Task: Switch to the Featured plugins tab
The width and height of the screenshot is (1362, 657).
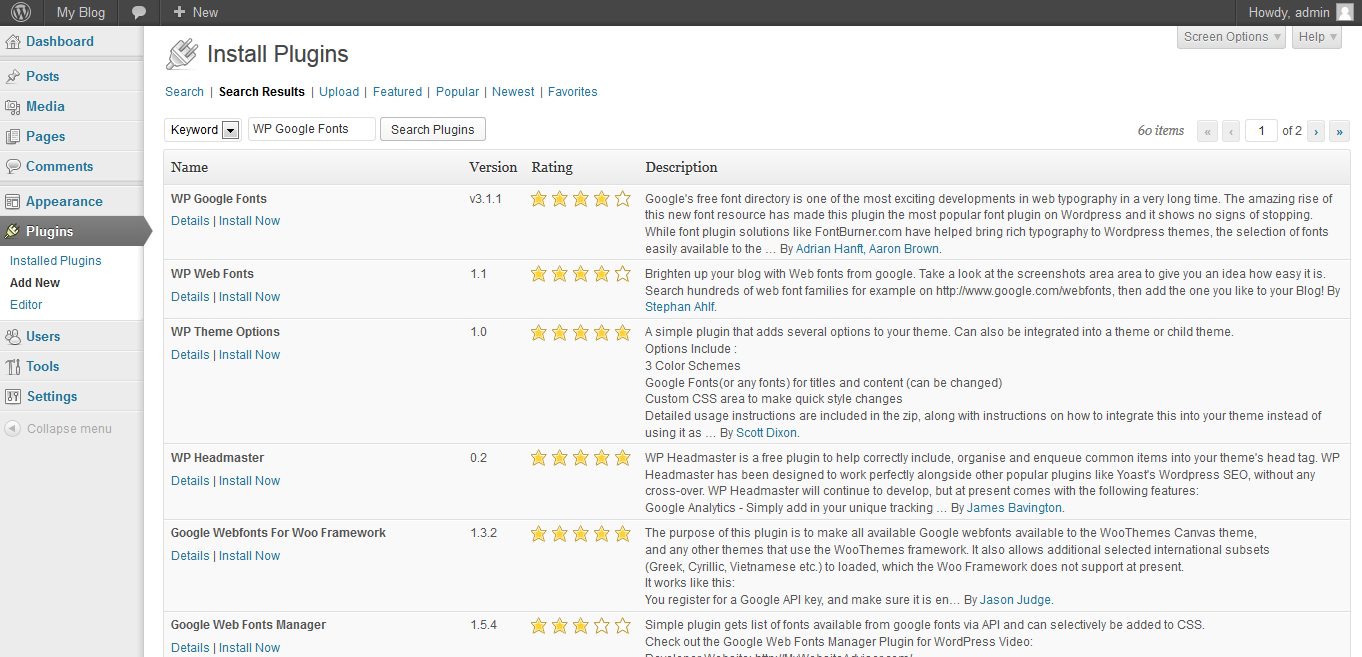Action: coord(397,92)
